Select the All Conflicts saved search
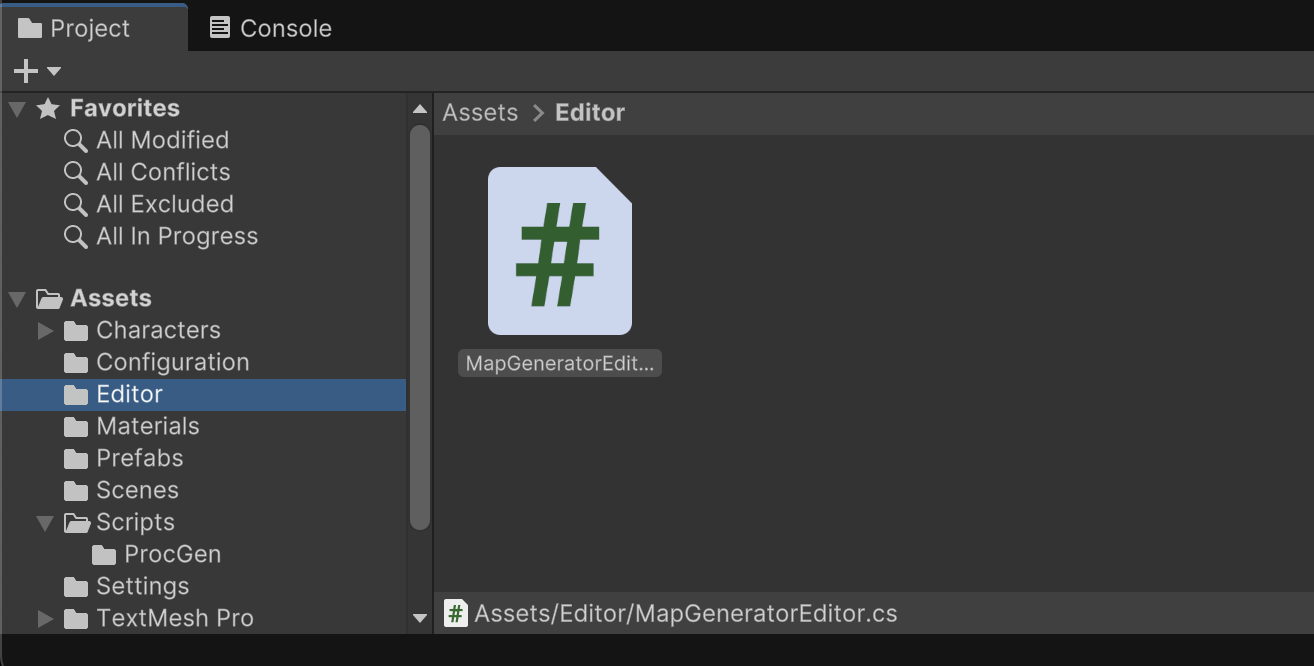1314x666 pixels. 163,172
